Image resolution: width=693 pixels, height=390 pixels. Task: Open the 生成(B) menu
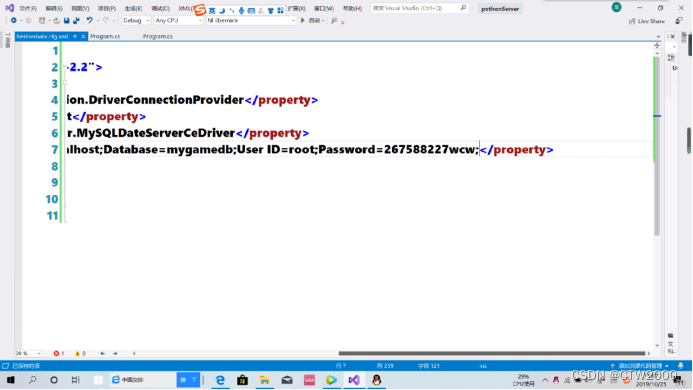[133, 8]
